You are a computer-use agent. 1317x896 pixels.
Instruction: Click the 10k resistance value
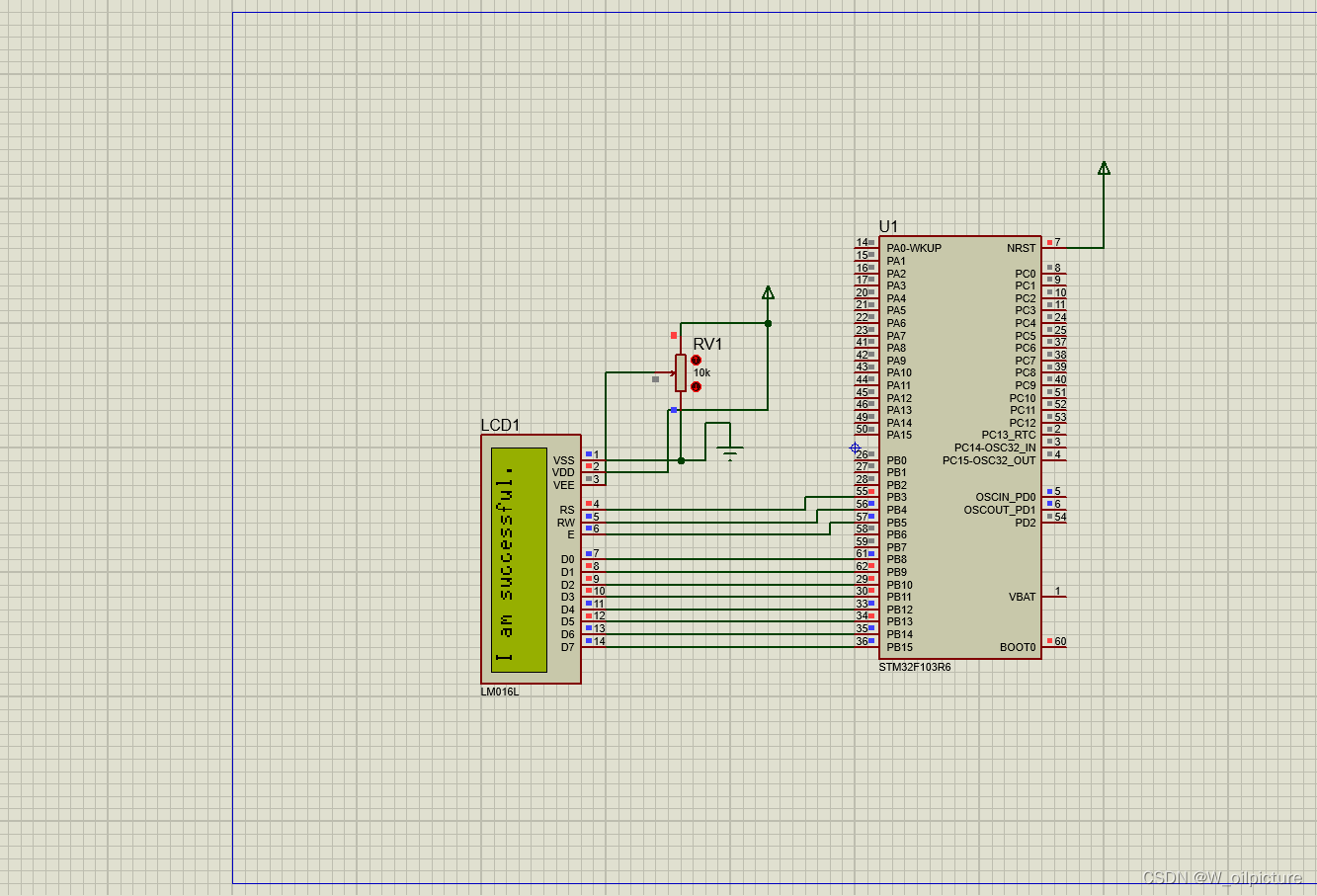[x=701, y=372]
